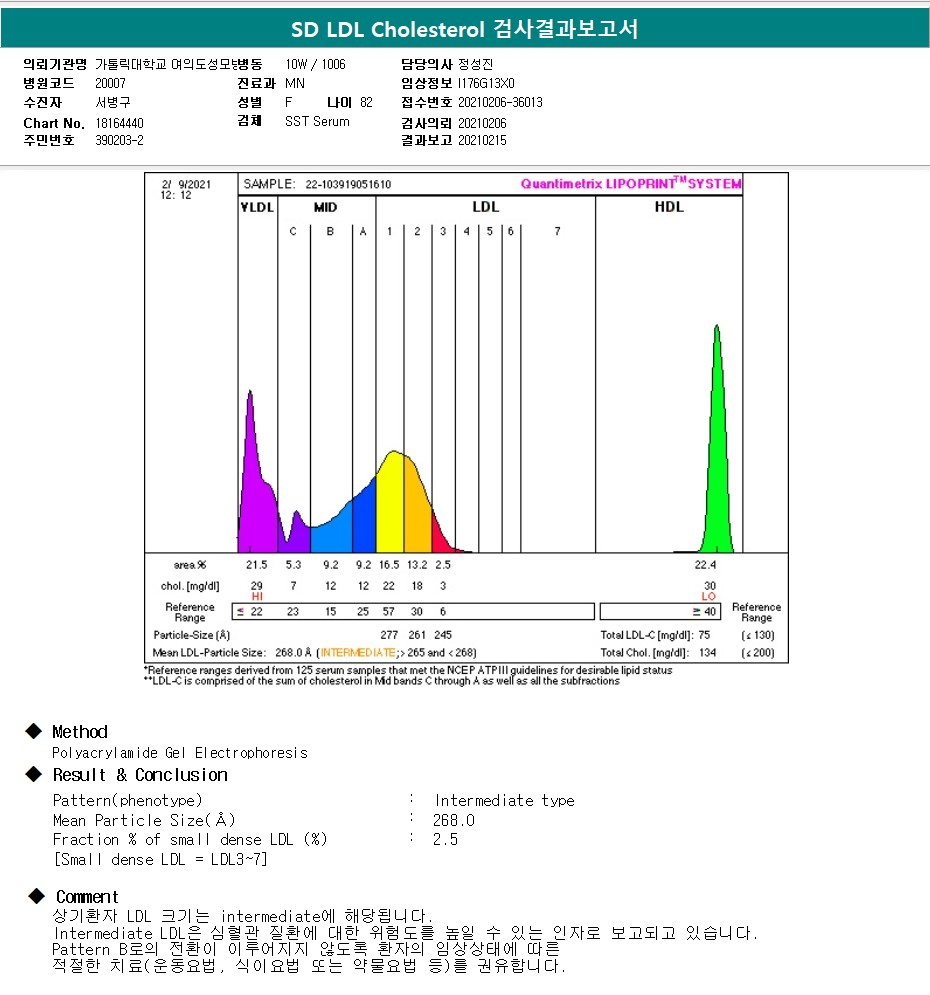This screenshot has height=995, width=930.
Task: Click attending doctor name "정성진"
Action: click(475, 64)
